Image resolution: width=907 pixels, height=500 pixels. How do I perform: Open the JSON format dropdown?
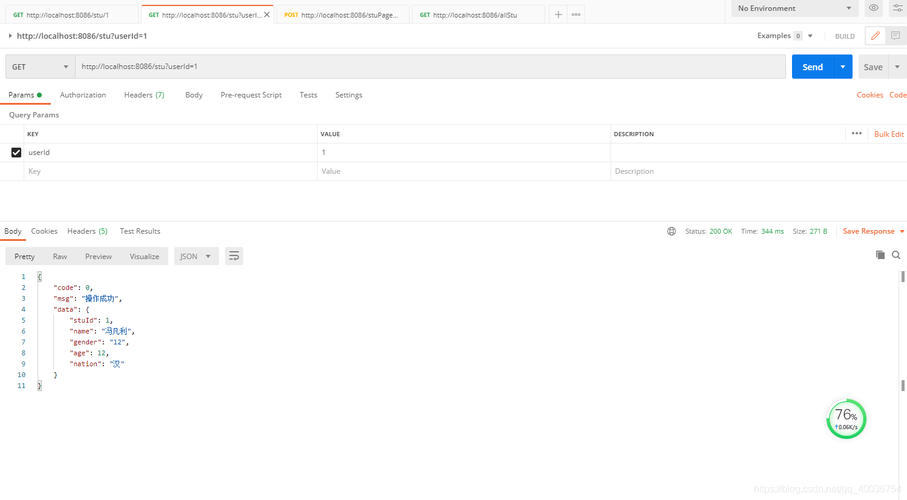click(x=196, y=256)
